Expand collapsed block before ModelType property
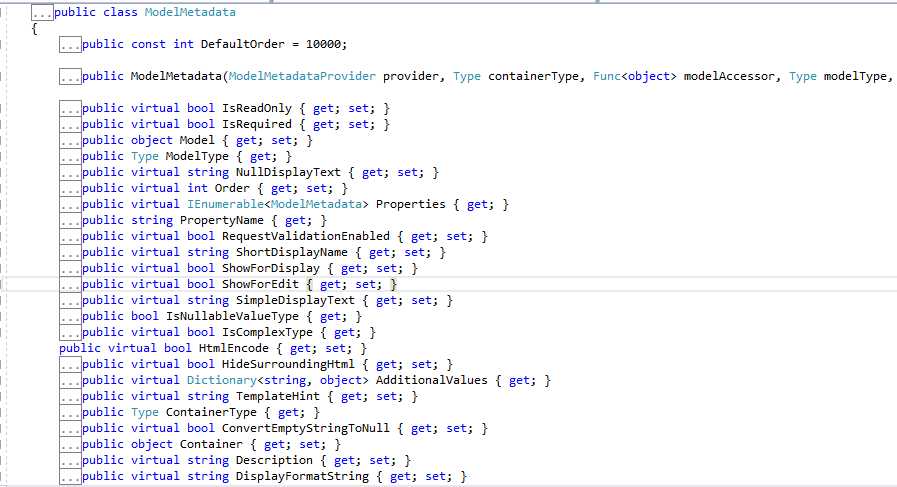Screen dimensions: 897x487 tap(70, 157)
